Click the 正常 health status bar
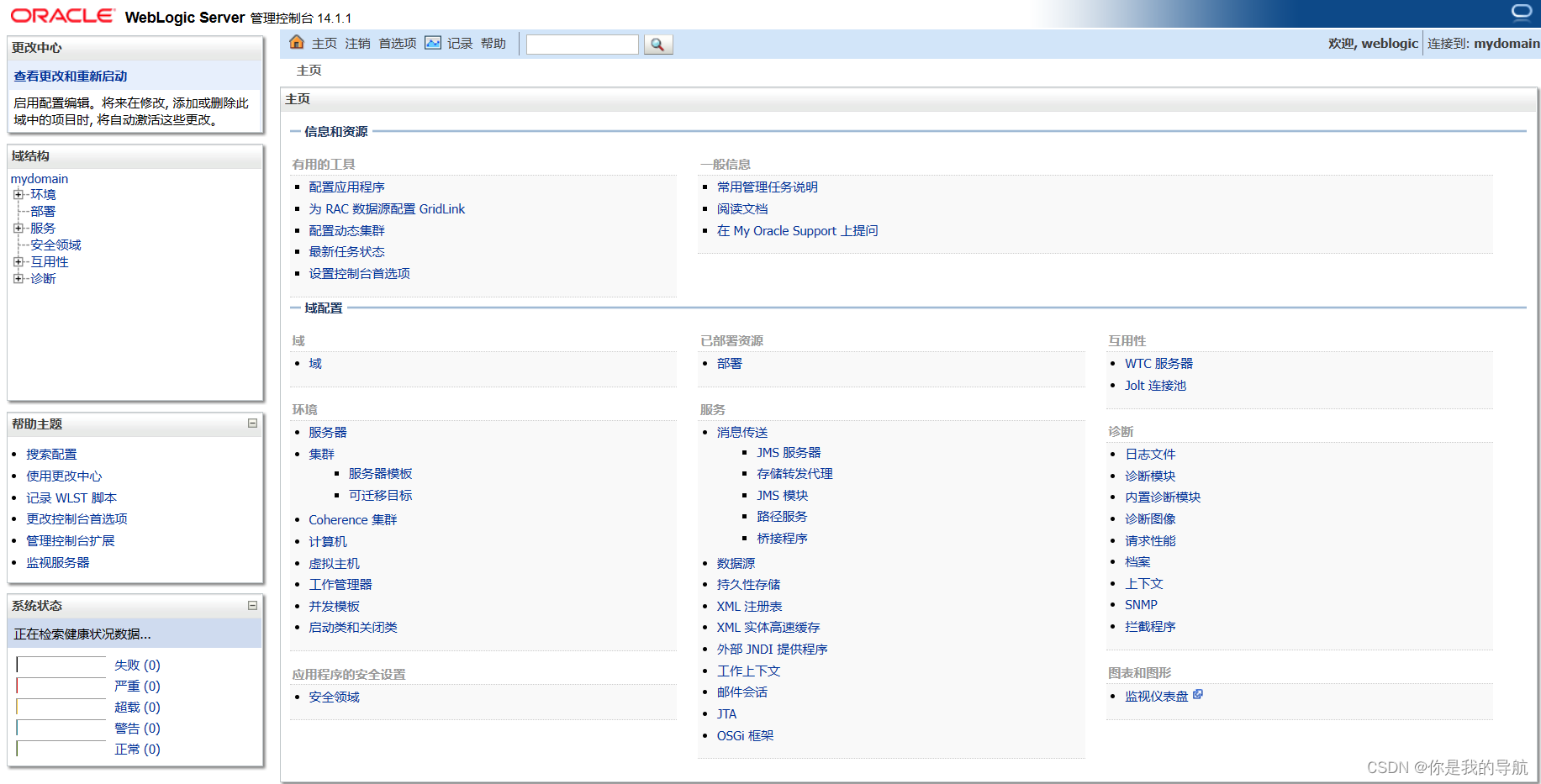This screenshot has width=1541, height=784. pos(61,749)
